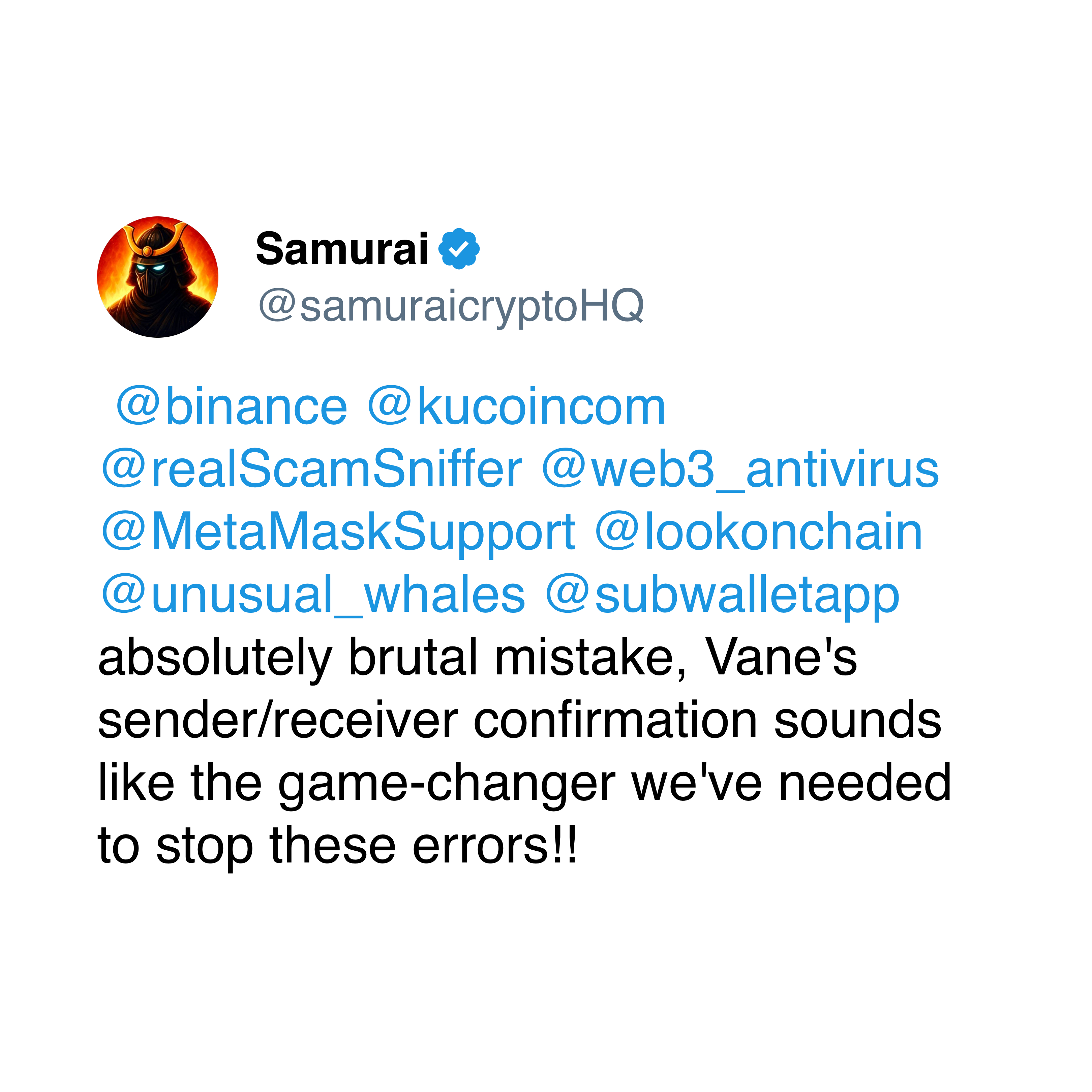
Task: Click the "errors!!" text ending the tweet
Action: pos(494,846)
